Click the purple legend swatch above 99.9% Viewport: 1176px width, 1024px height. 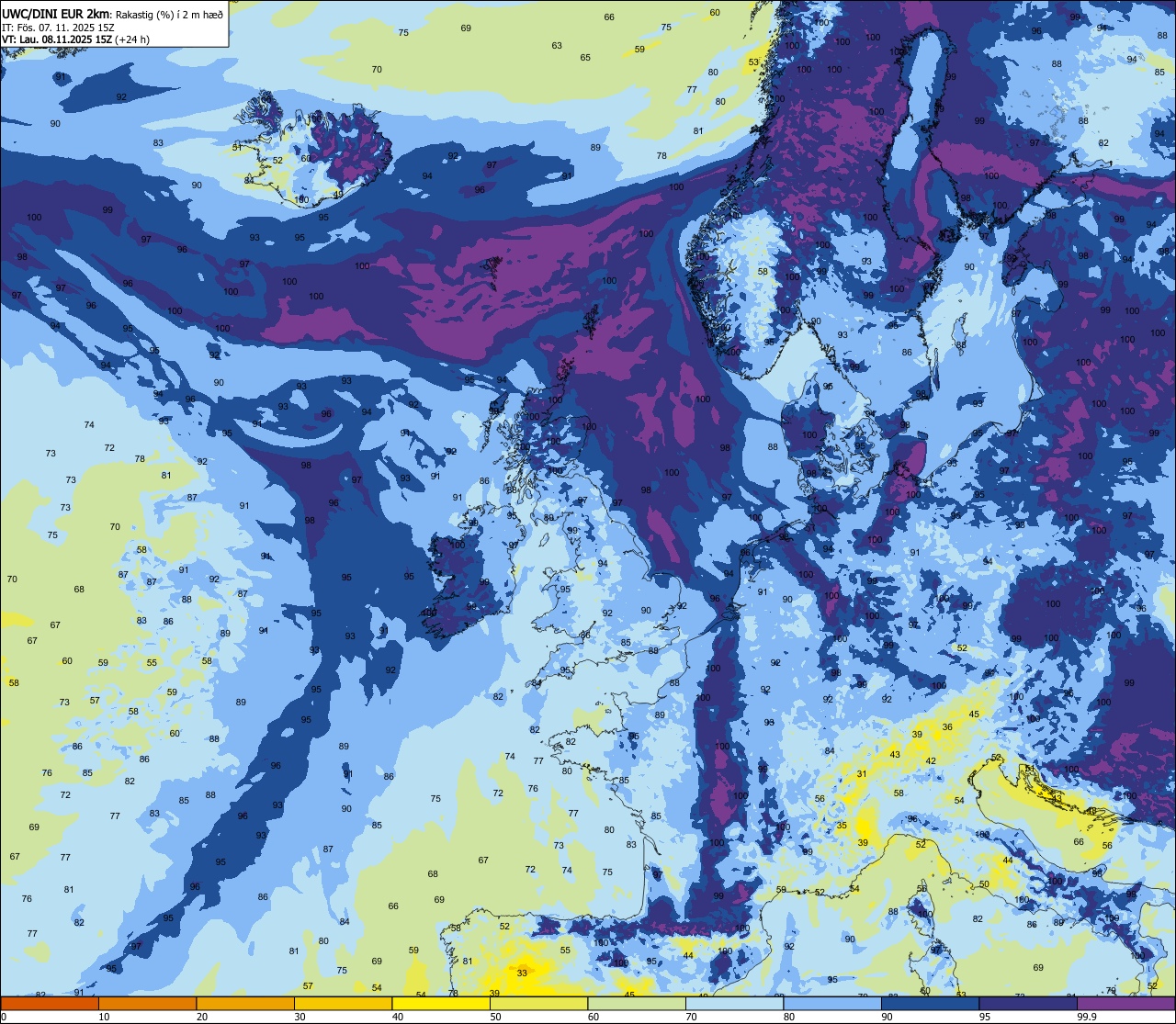(x=1125, y=1003)
